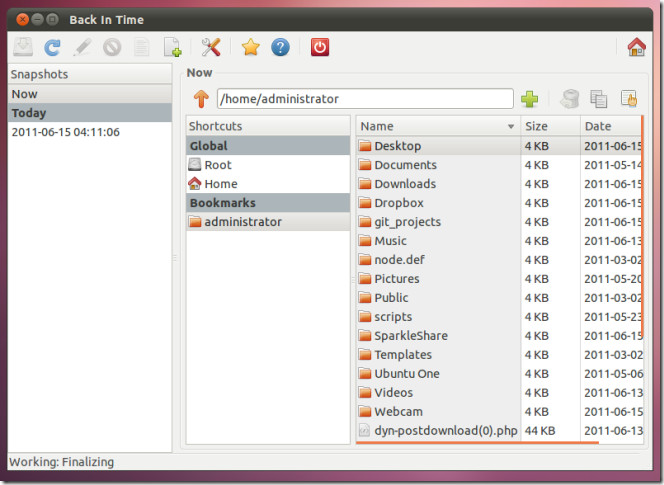This screenshot has width=664, height=485.
Task: Select the Root shortcut
Action: (x=268, y=165)
